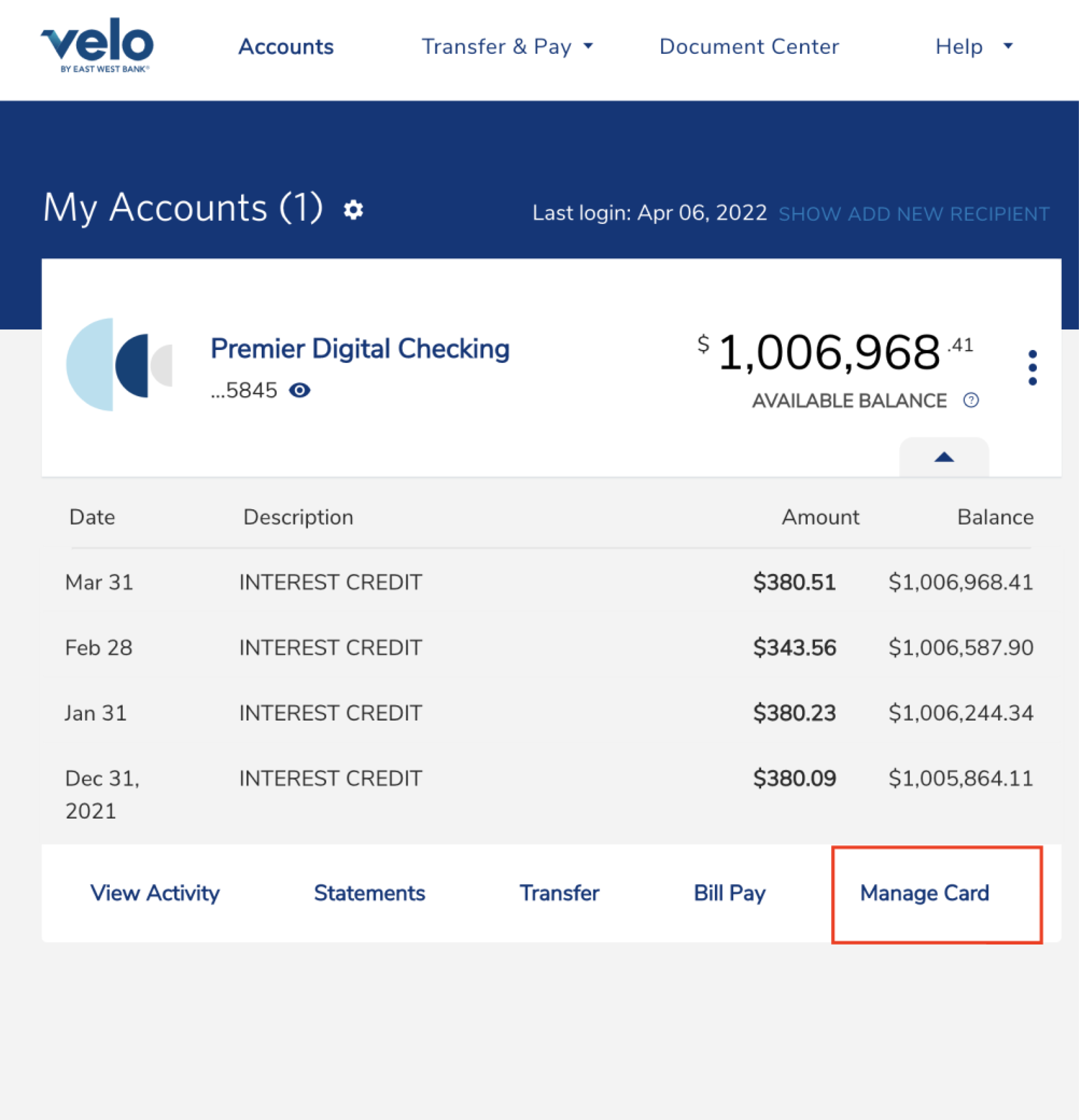This screenshot has height=1120, width=1079.
Task: Click the Available Balance help icon
Action: tap(971, 400)
